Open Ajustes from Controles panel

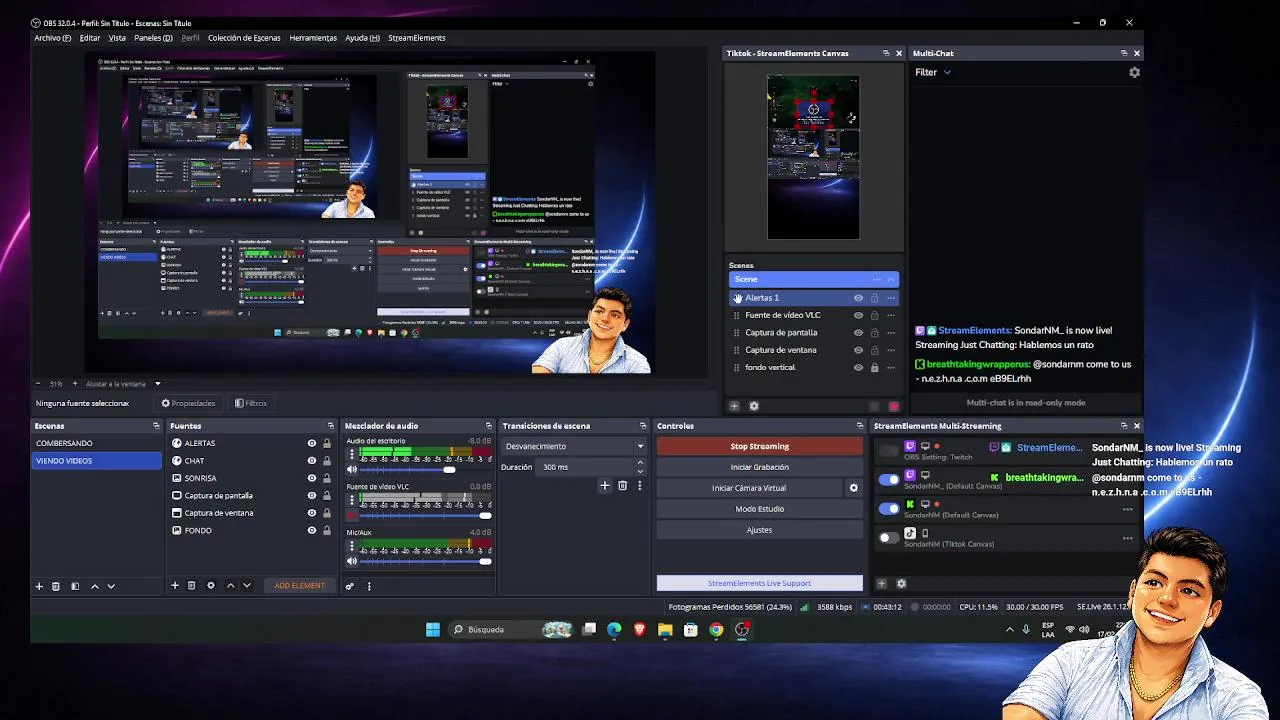(x=760, y=530)
